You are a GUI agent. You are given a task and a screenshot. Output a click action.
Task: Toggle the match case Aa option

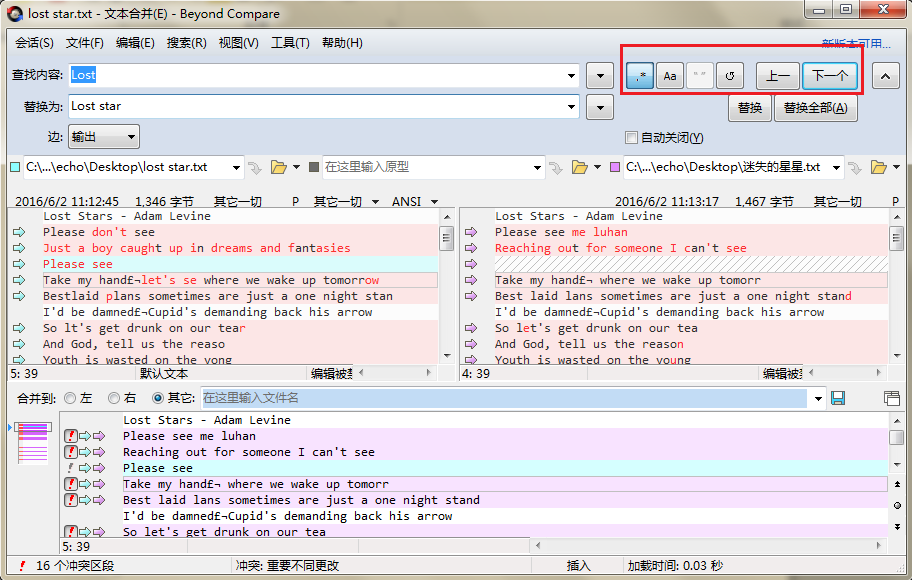coord(670,76)
